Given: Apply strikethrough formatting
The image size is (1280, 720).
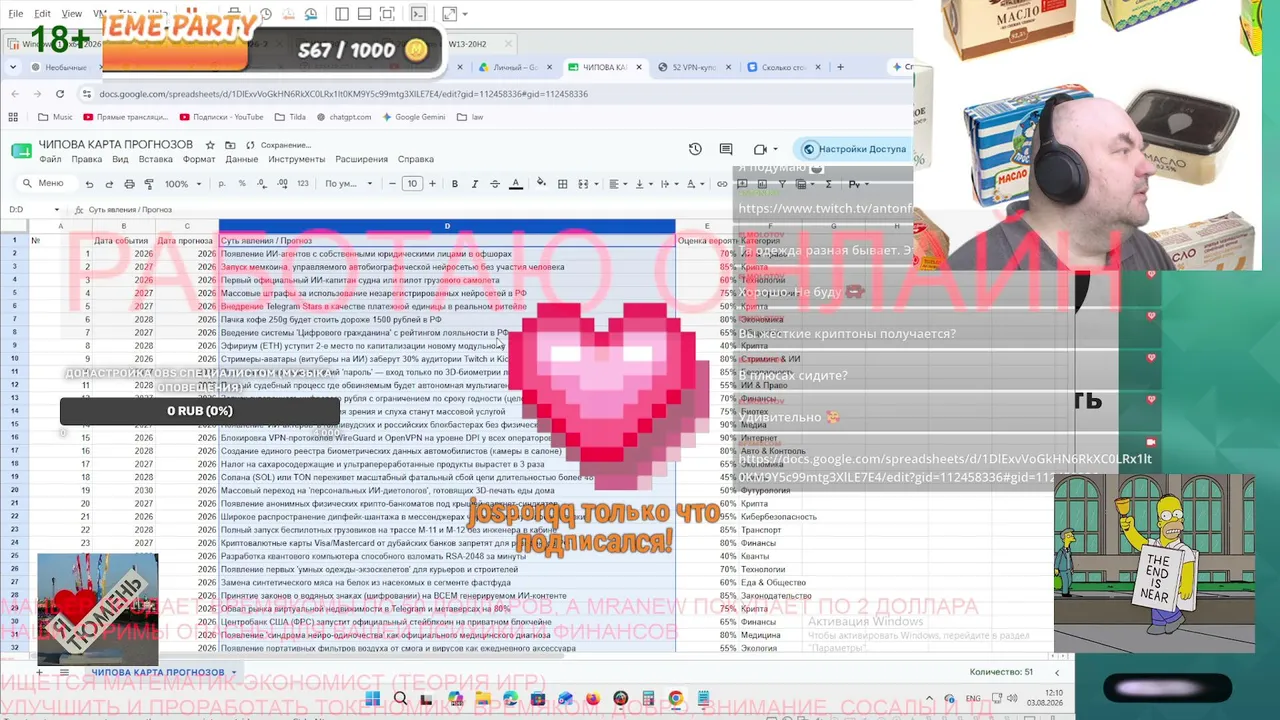Looking at the screenshot, I should 495,184.
